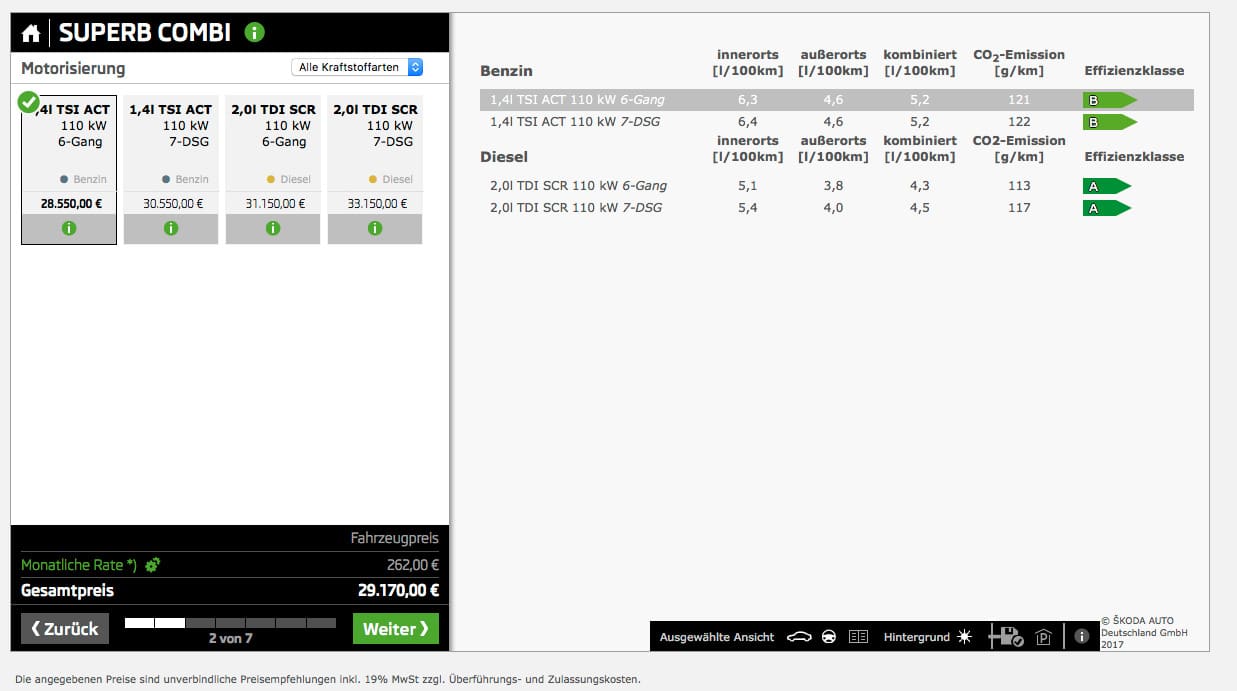Go back with the Zurück button
Viewport: 1237px width, 691px height.
pos(65,629)
